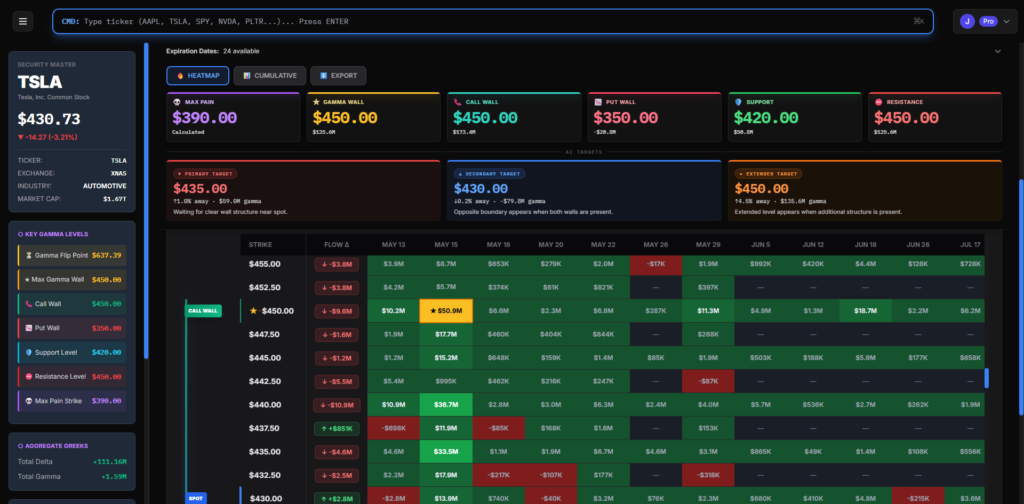Open the hamburger menu
The height and width of the screenshot is (504, 1024).
coord(23,22)
